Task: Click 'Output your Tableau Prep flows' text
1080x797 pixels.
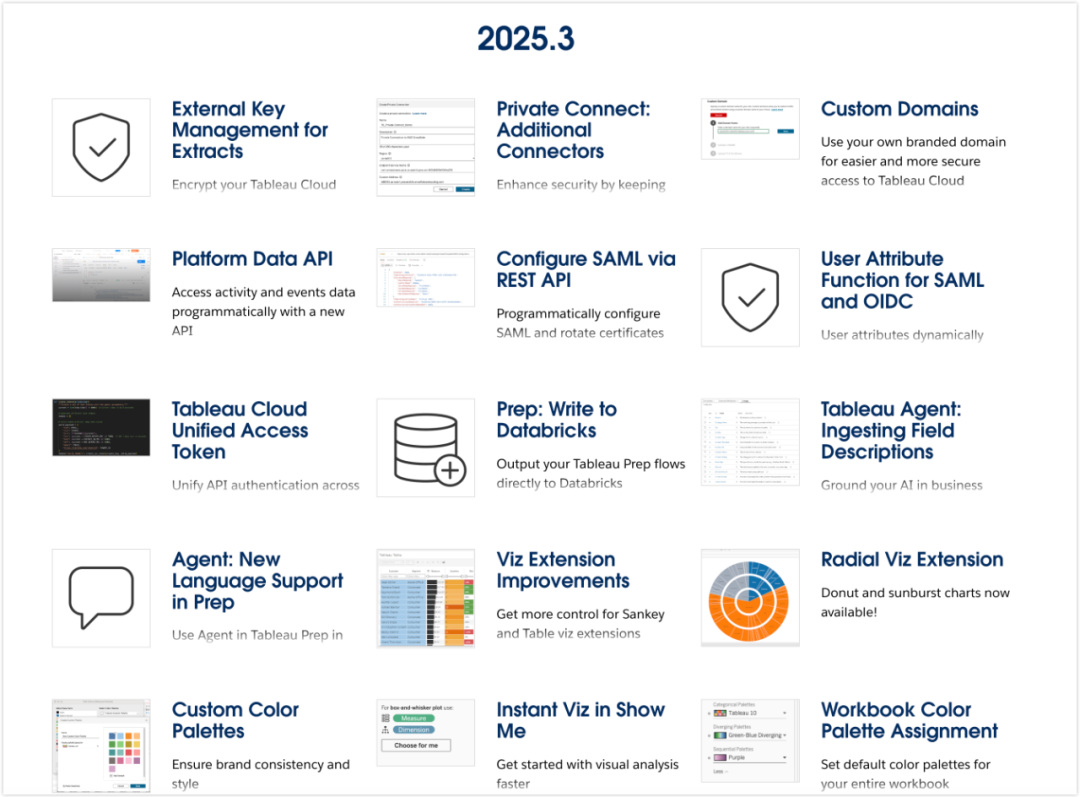Action: point(591,464)
